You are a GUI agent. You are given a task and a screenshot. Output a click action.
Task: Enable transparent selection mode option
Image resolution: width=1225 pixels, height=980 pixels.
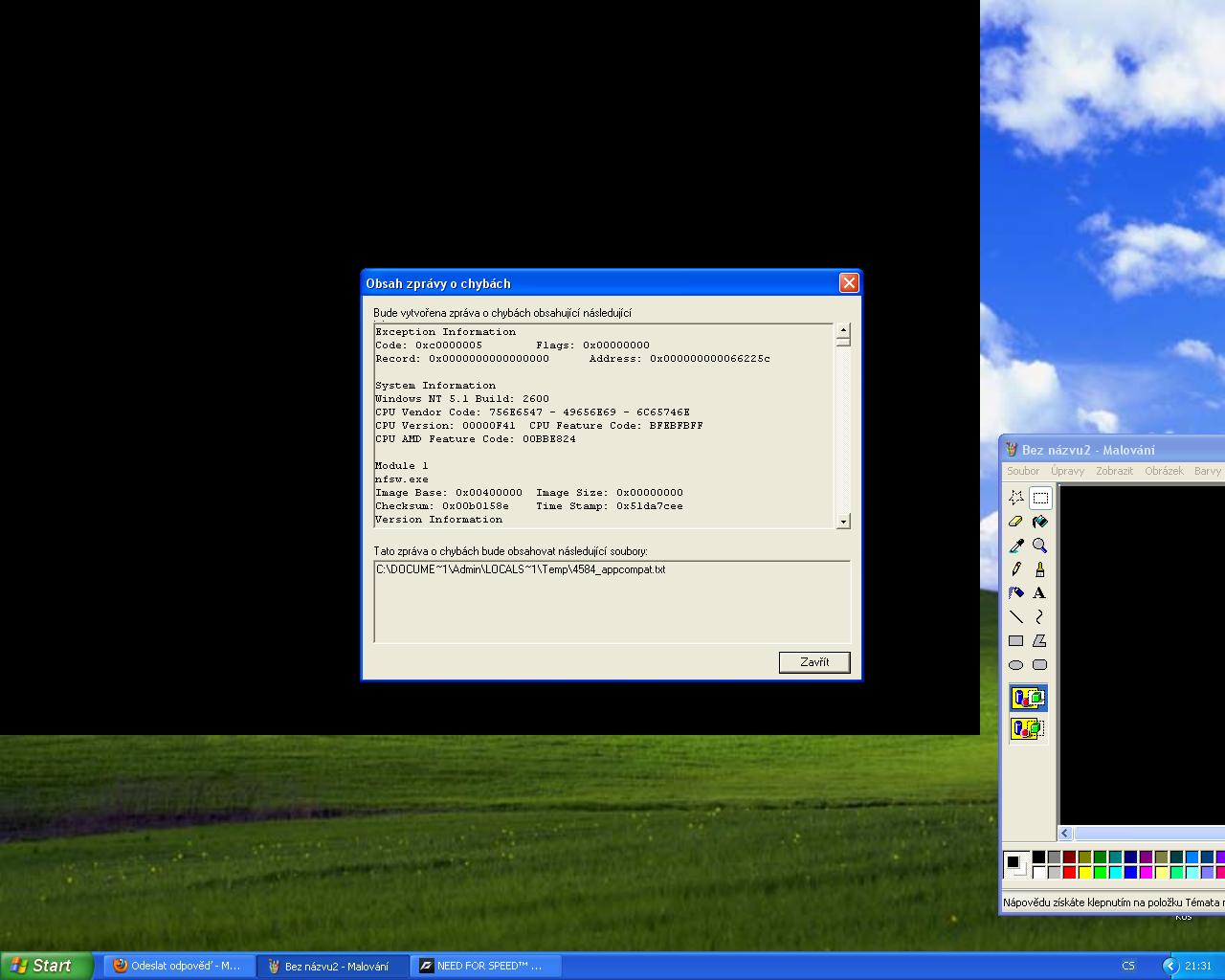pos(1029,728)
